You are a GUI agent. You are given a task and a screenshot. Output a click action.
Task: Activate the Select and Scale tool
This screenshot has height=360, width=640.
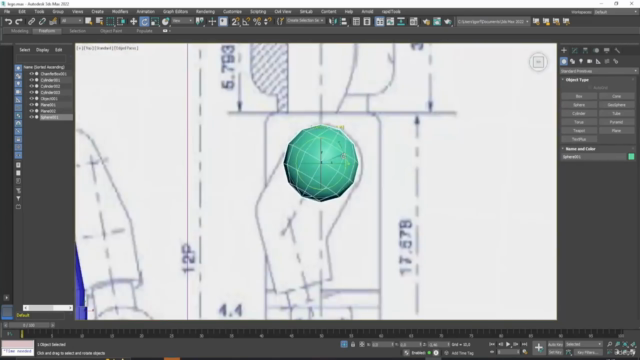(x=155, y=22)
